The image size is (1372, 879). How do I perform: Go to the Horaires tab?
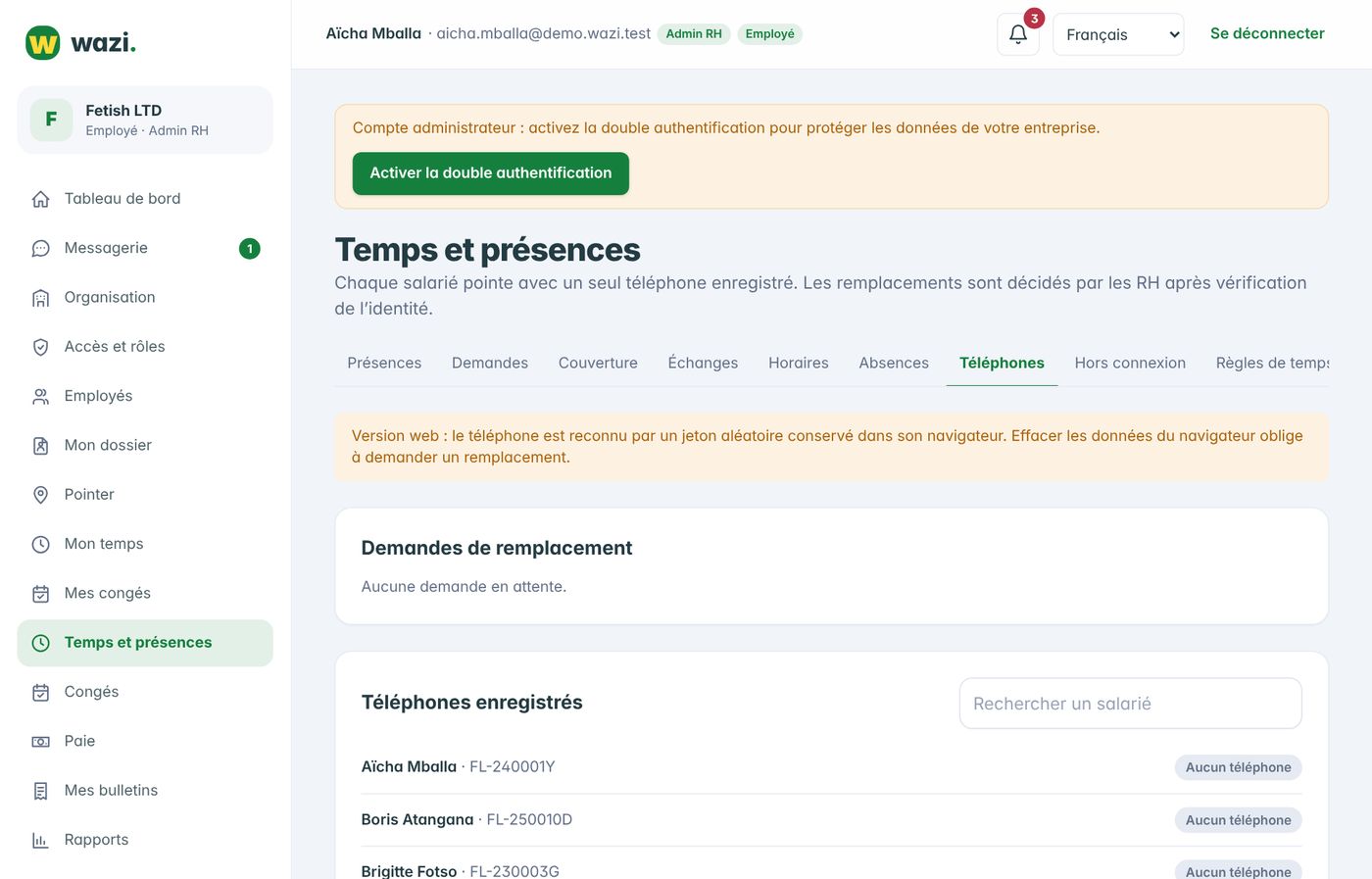coord(799,363)
